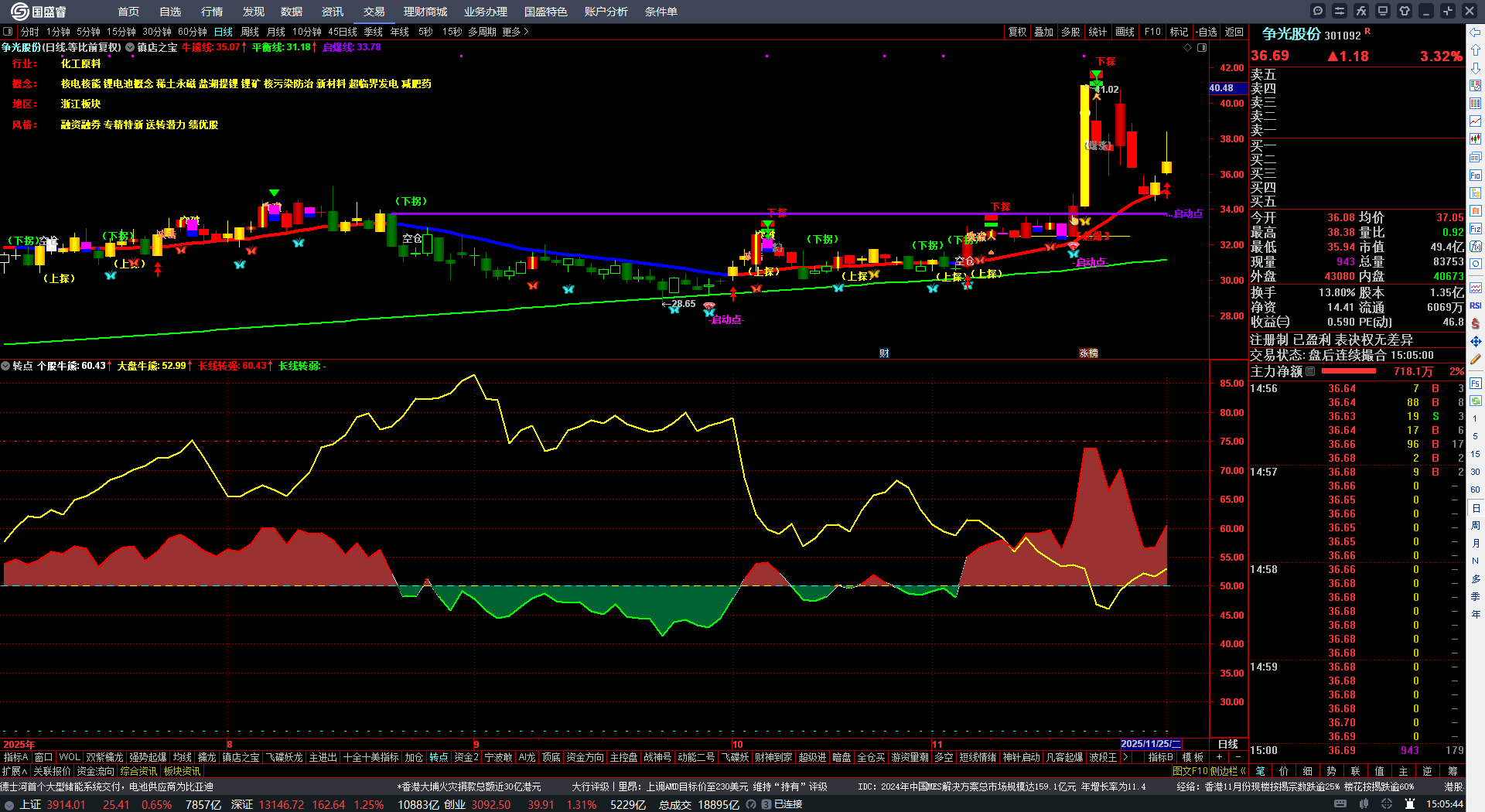Click the pencil draw icon in right sidebar

[1476, 359]
